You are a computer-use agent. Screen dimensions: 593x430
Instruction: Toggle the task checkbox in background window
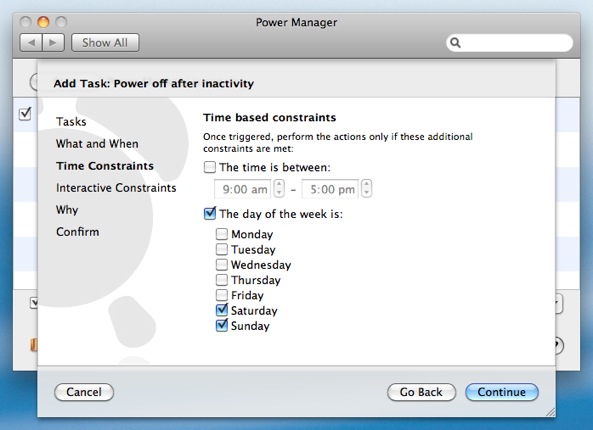25,114
